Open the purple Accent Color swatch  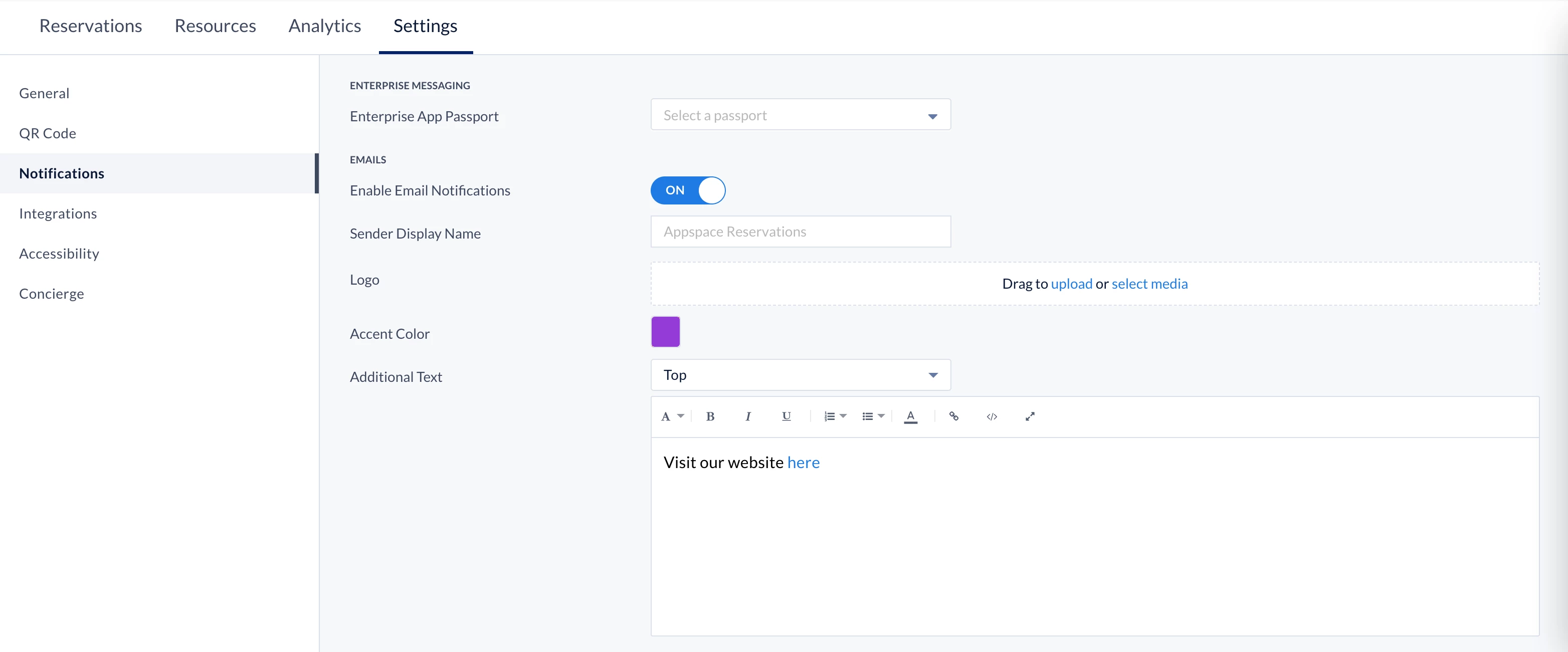[x=665, y=332]
